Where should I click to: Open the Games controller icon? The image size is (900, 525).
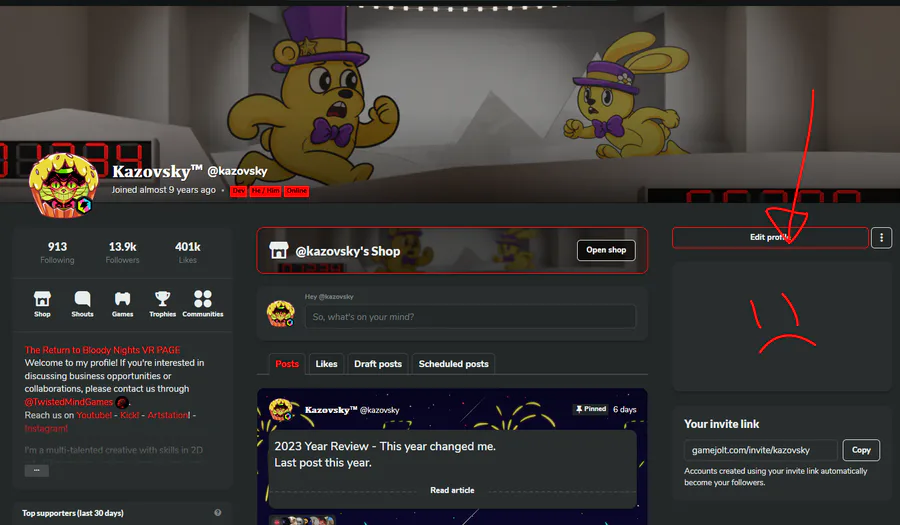122,304
